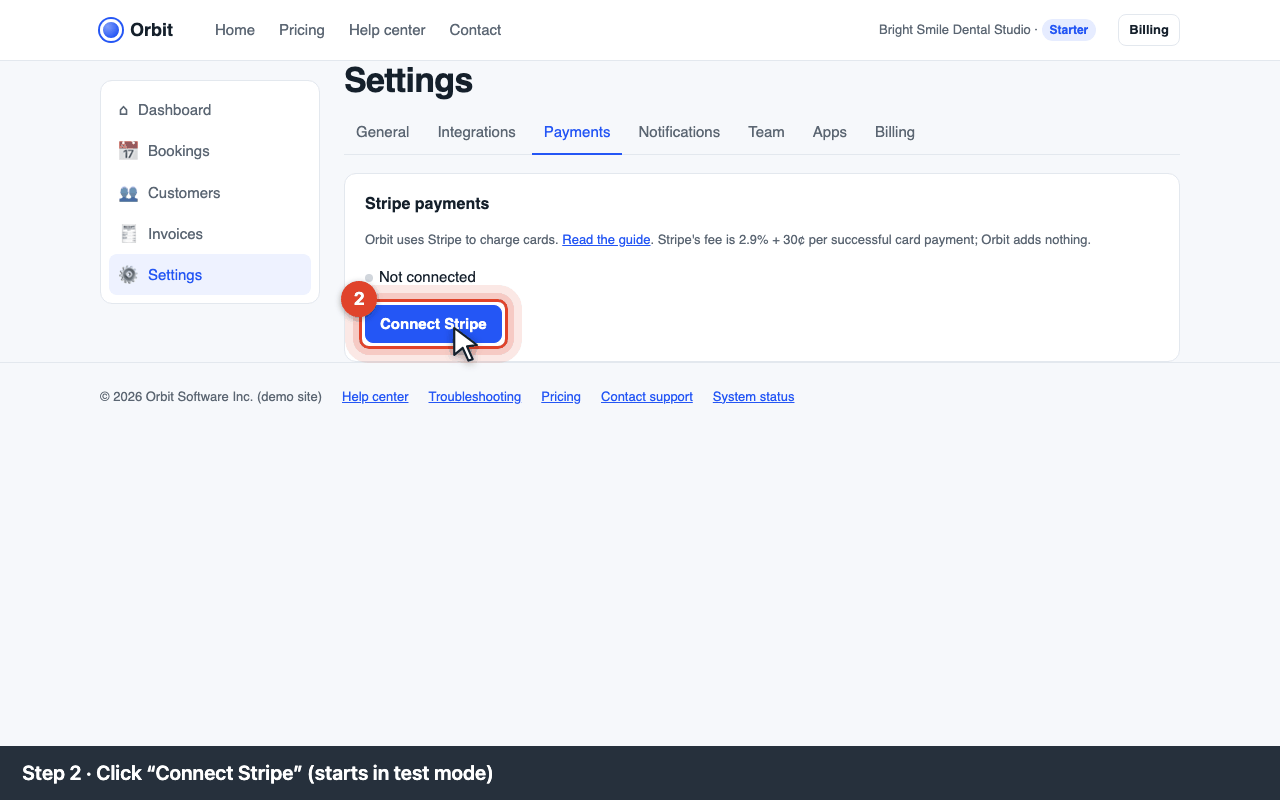Click the Contact support footer link

647,397
